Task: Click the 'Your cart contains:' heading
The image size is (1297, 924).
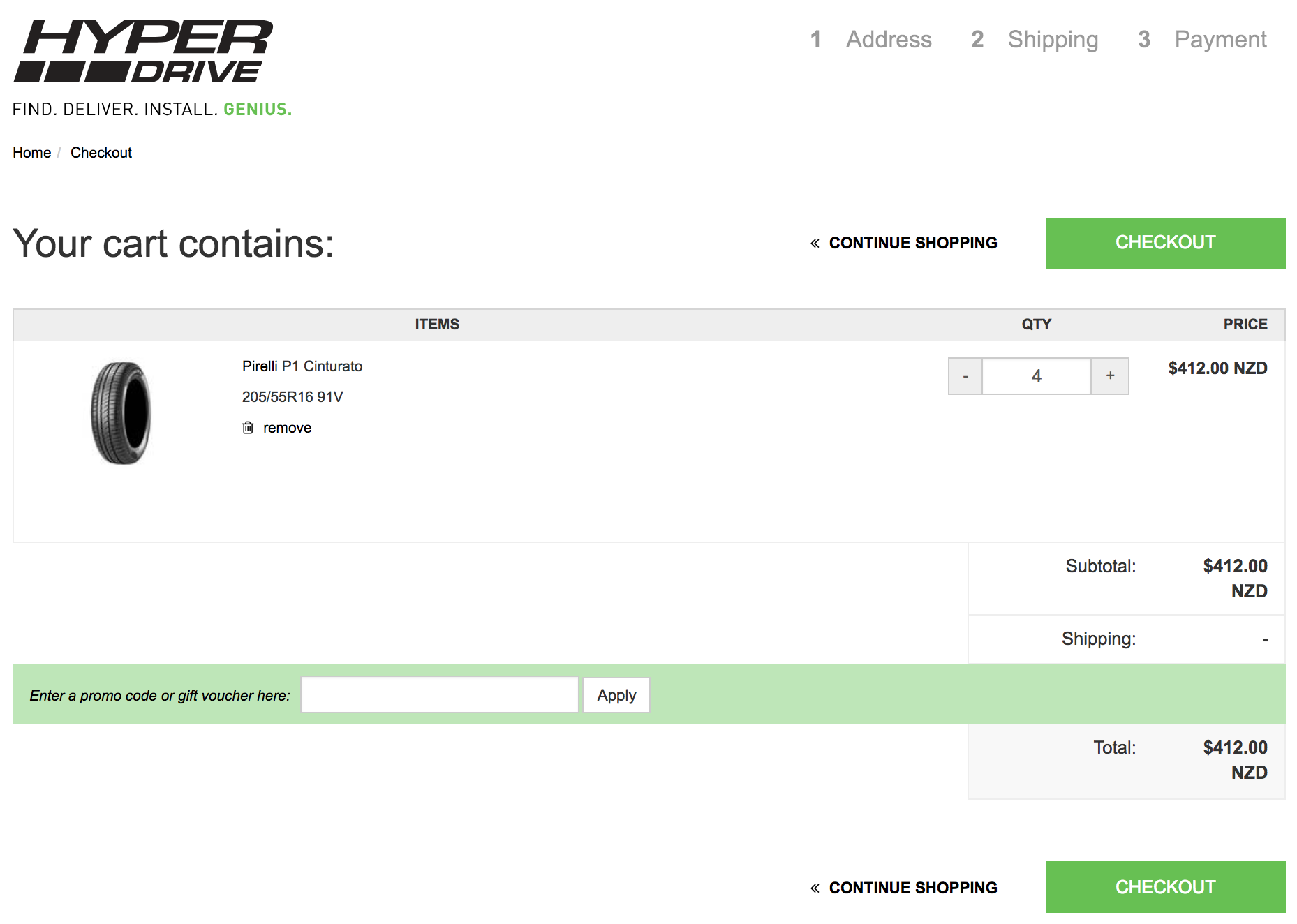Action: [x=174, y=244]
